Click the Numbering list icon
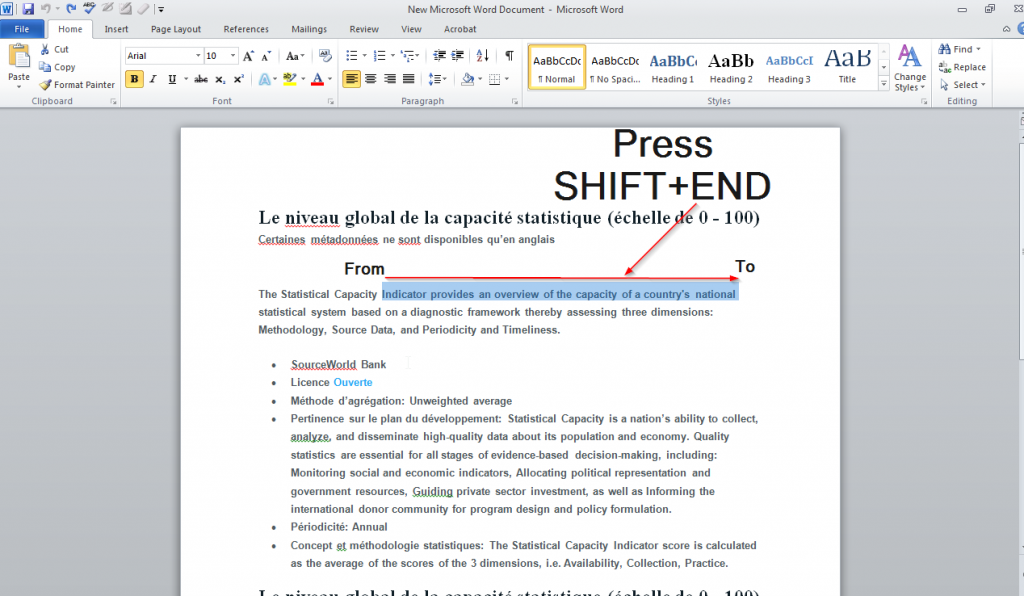 379,56
